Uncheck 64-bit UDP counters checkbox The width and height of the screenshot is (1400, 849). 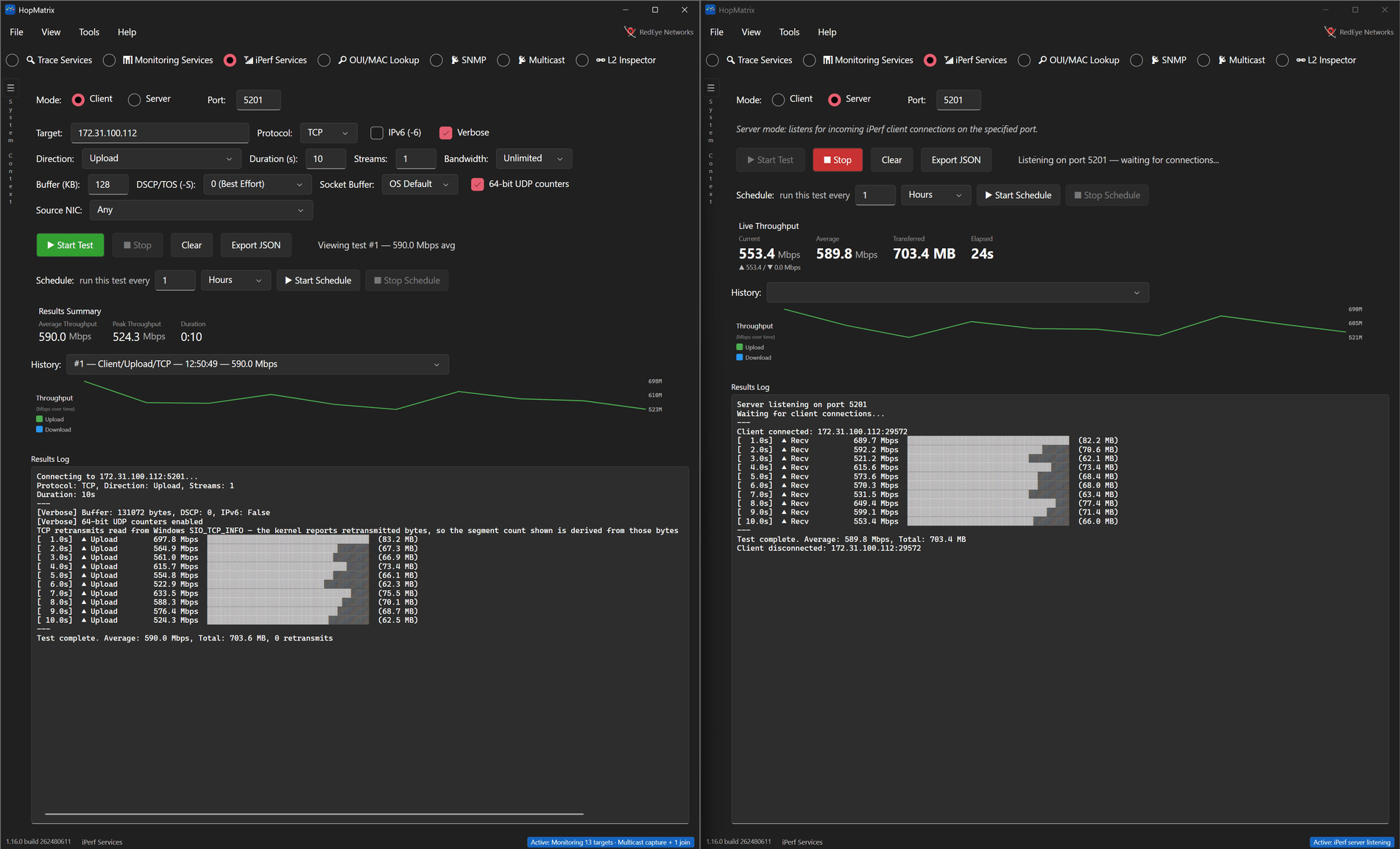(x=477, y=184)
